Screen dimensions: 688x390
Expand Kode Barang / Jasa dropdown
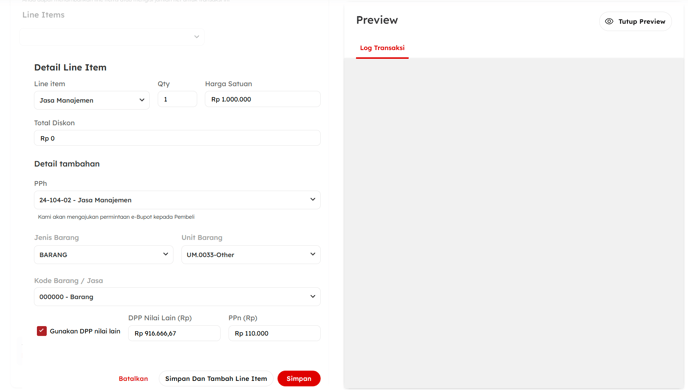(x=177, y=297)
